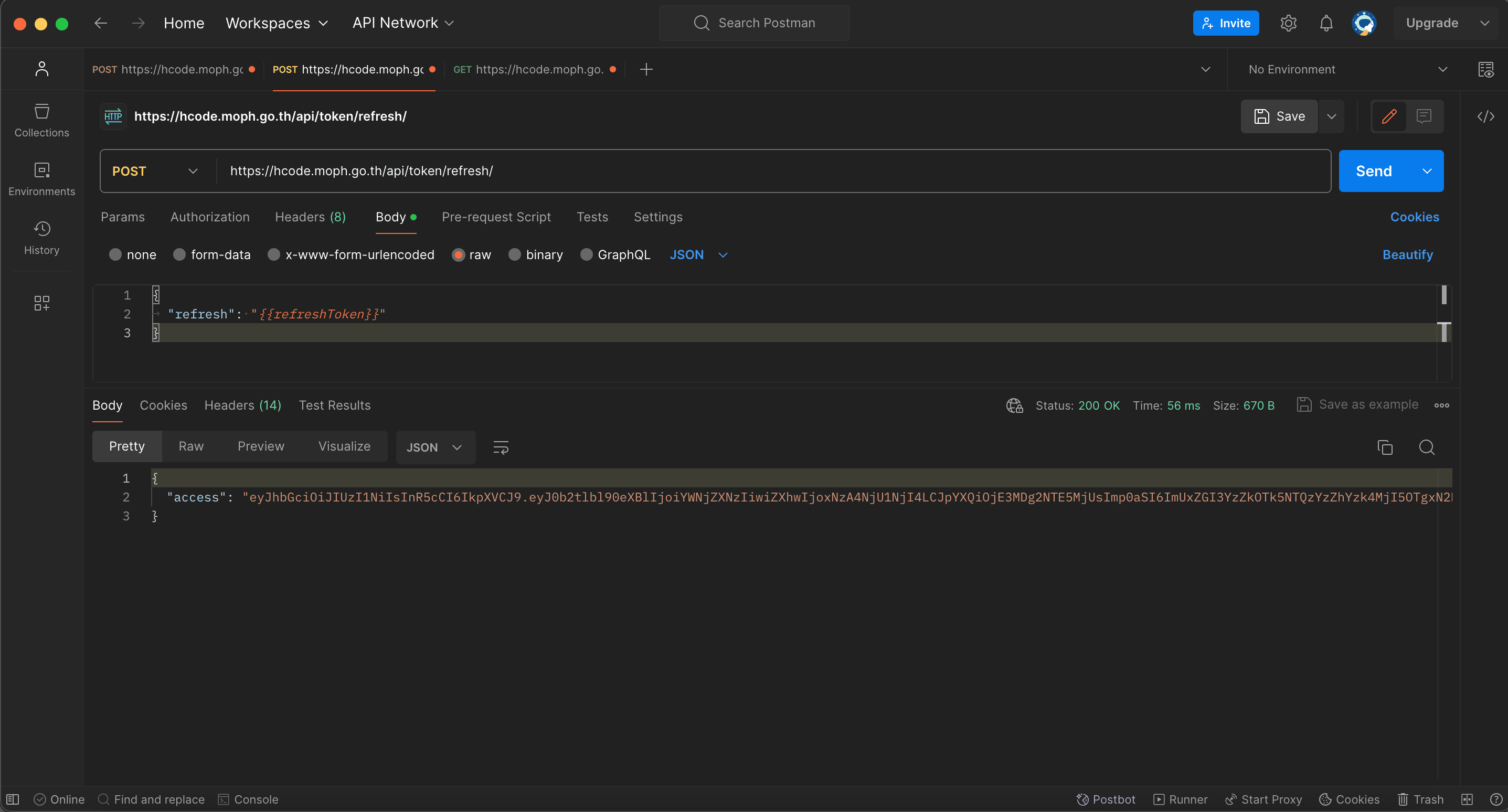Copy the response body with copy icon
Image resolution: width=1508 pixels, height=812 pixels.
[x=1385, y=447]
